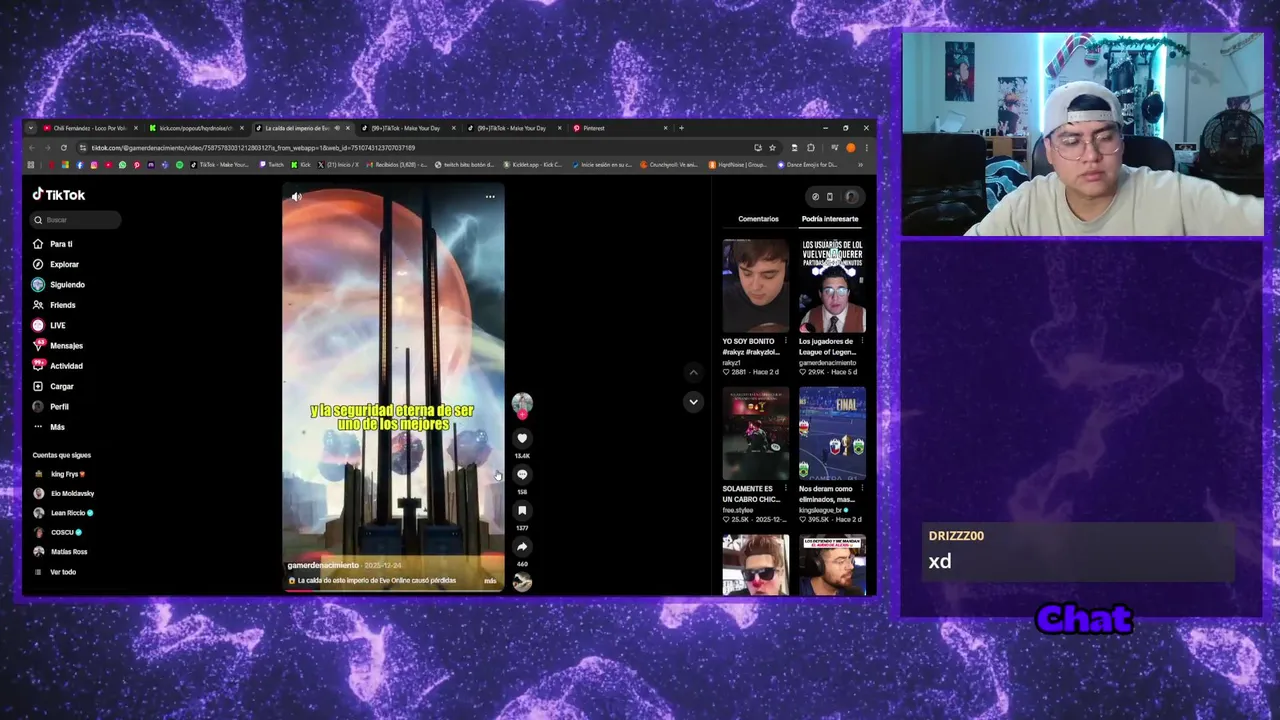
Task: Save video with the bookmark icon
Action: point(522,510)
